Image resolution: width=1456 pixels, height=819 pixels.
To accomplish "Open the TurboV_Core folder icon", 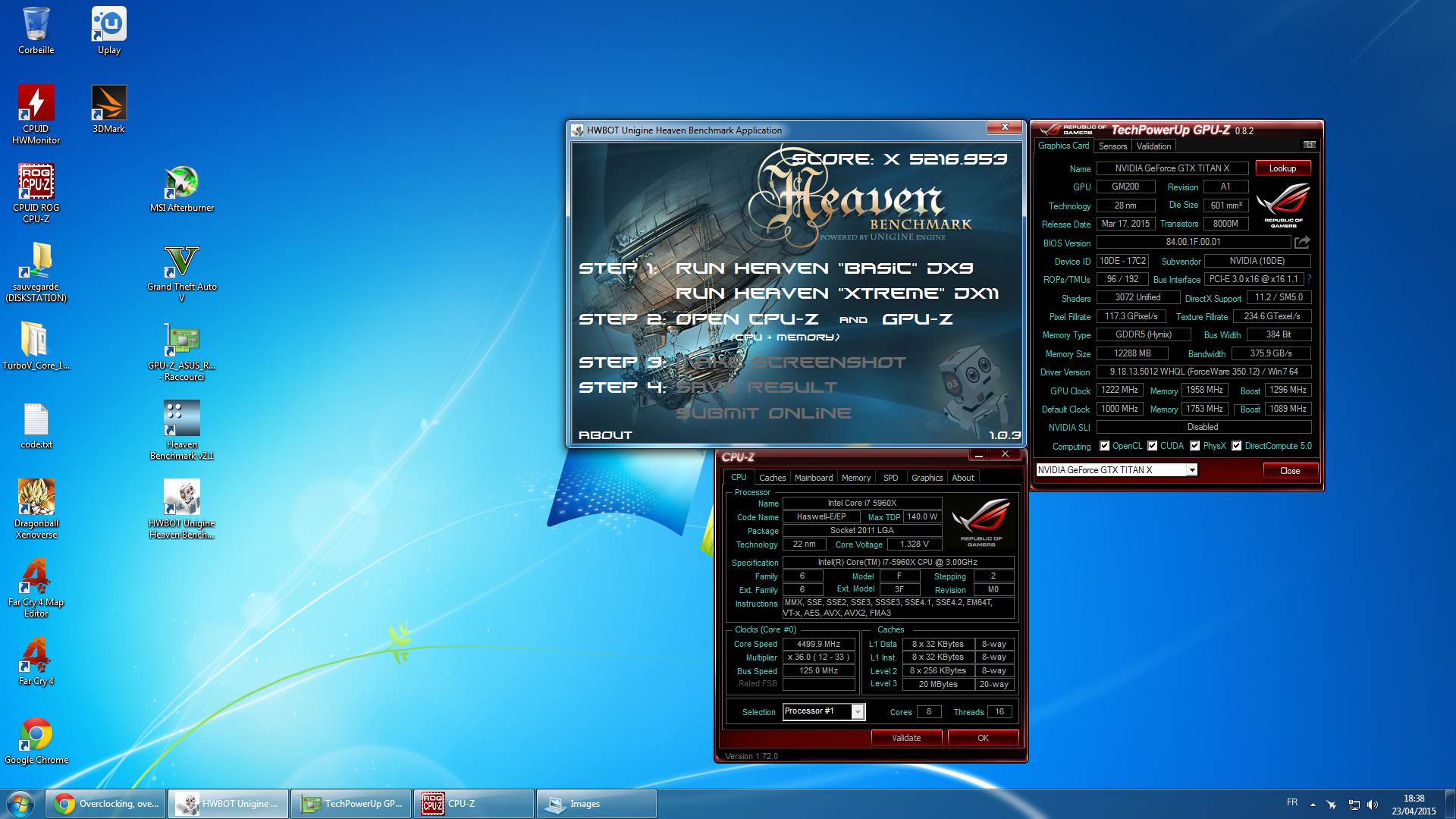I will pyautogui.click(x=36, y=346).
